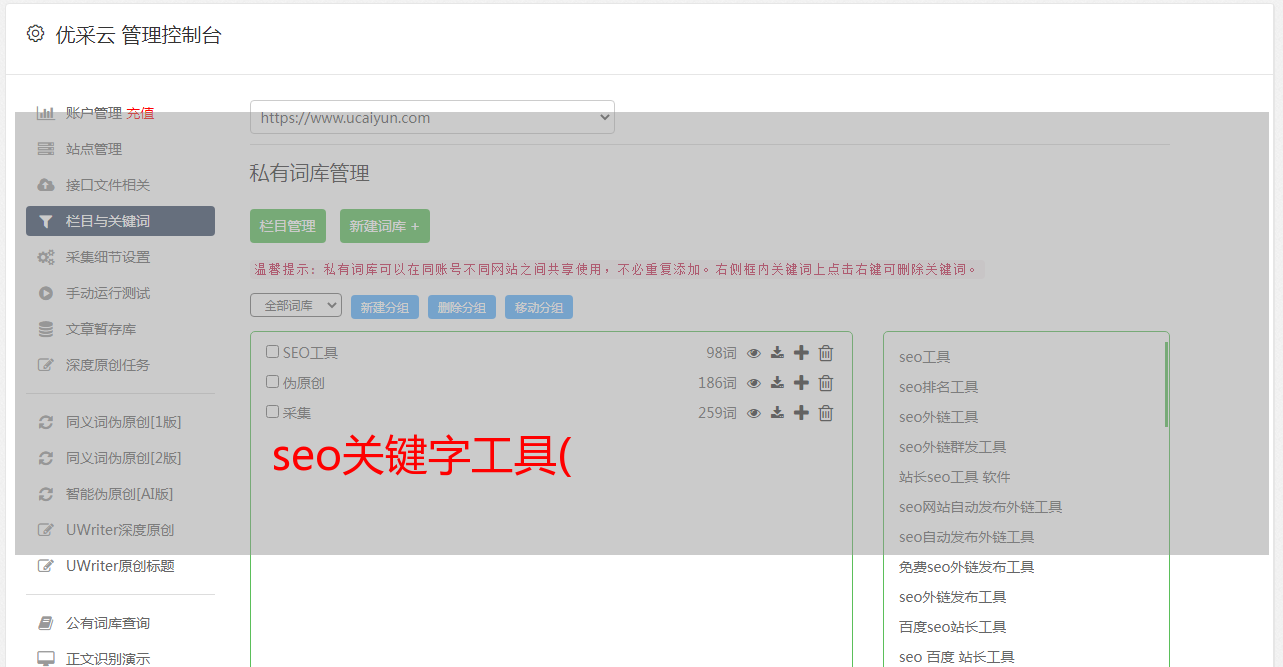Image resolution: width=1283 pixels, height=667 pixels.
Task: Download the 采集 word library
Action: [x=777, y=413]
